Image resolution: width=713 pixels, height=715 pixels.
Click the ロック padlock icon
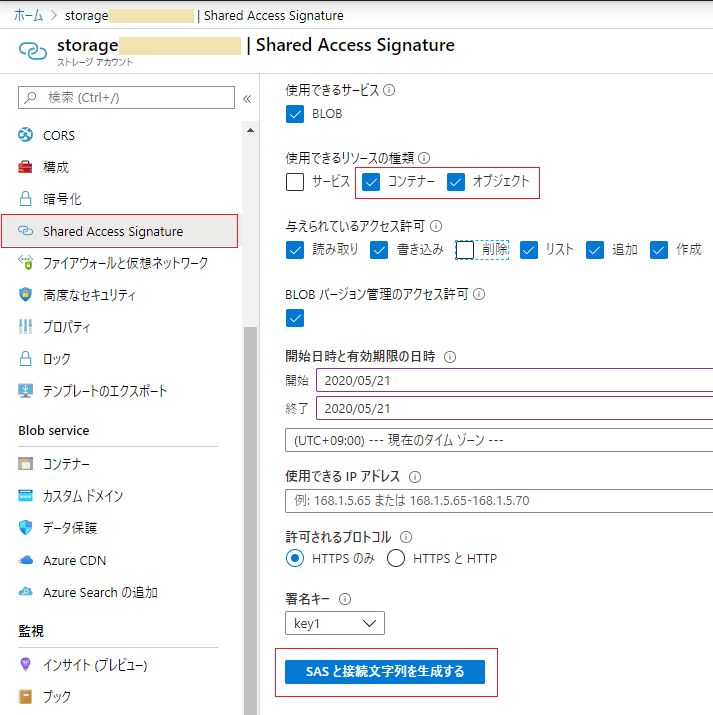(26, 358)
